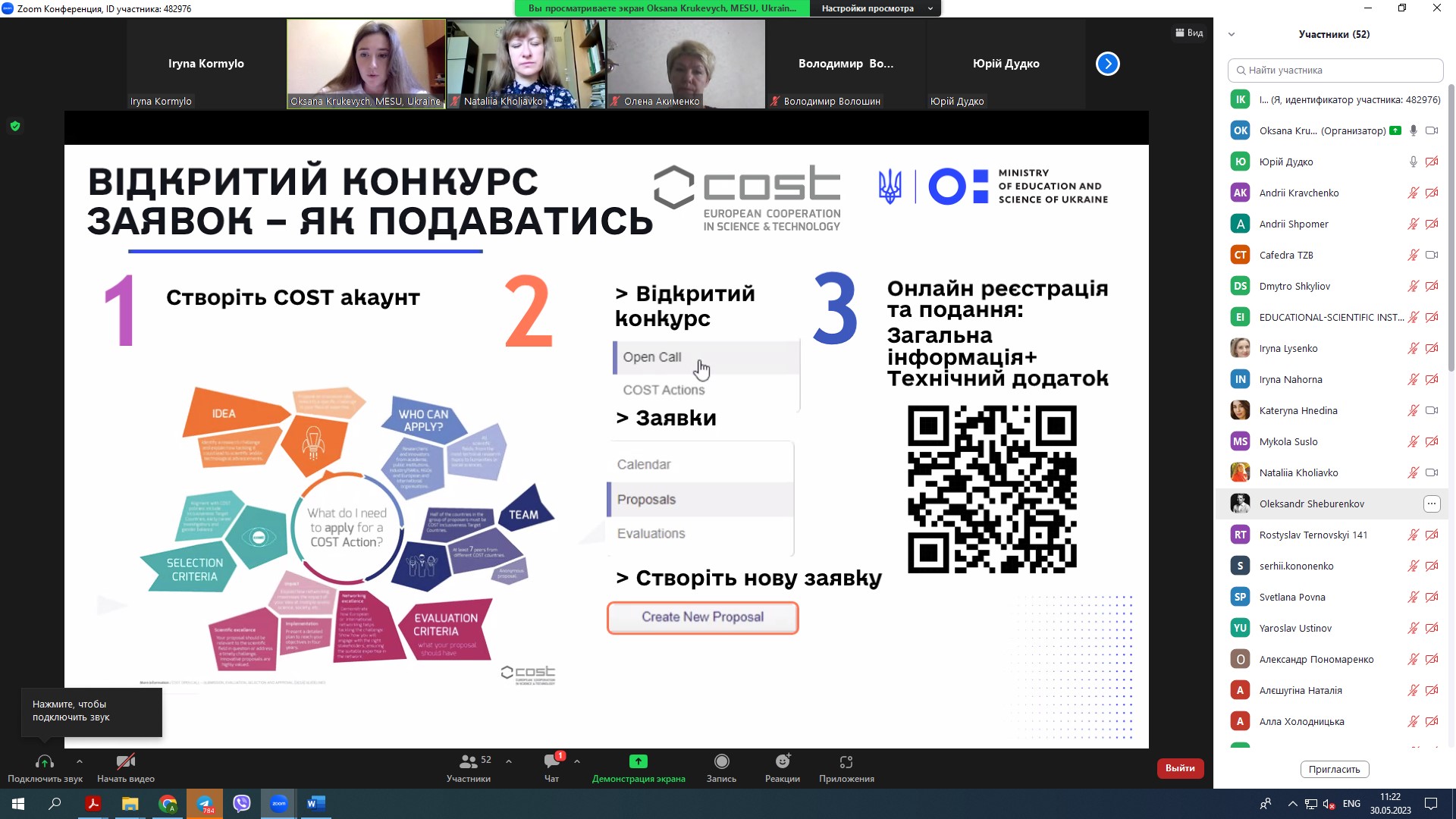Click the Invite button
The height and width of the screenshot is (819, 1456).
pos(1334,769)
